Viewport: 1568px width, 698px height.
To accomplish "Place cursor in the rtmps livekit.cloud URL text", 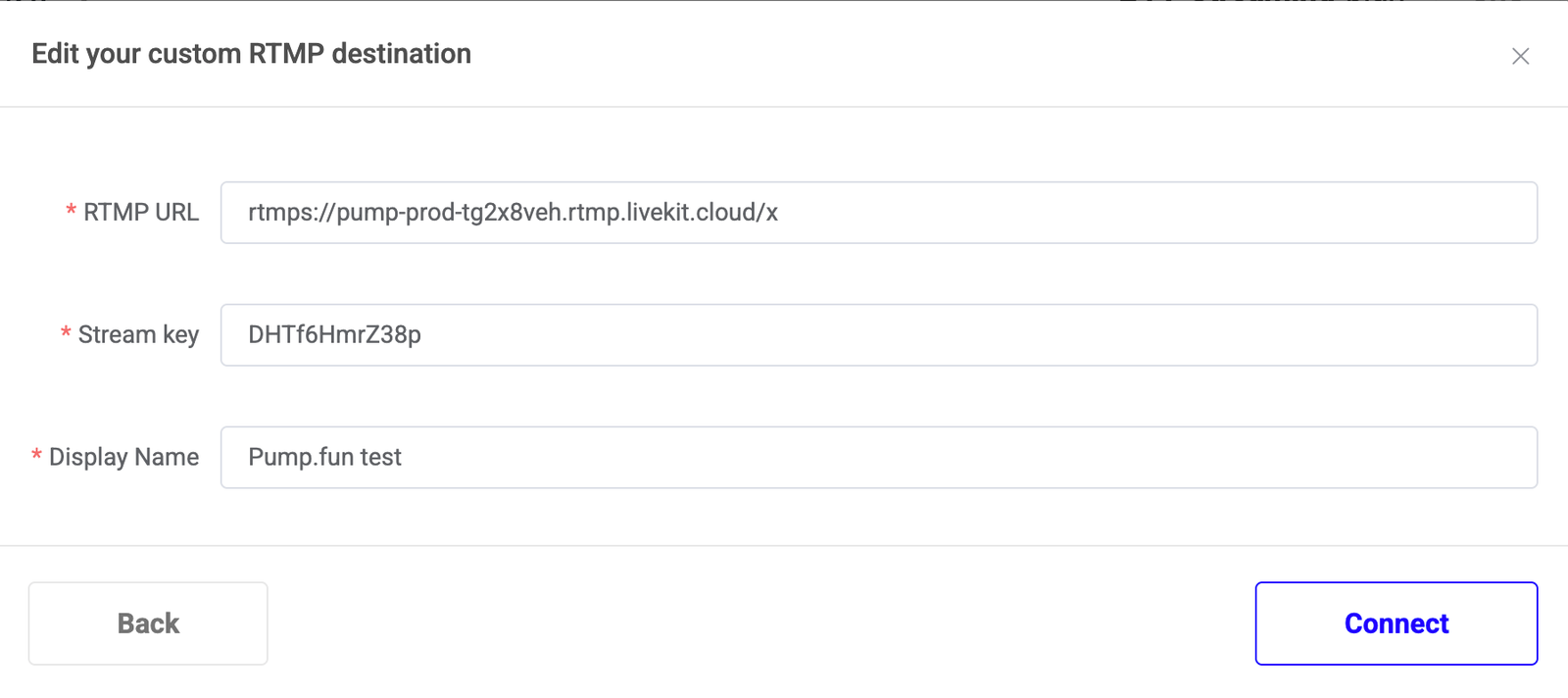I will pyautogui.click(x=513, y=213).
